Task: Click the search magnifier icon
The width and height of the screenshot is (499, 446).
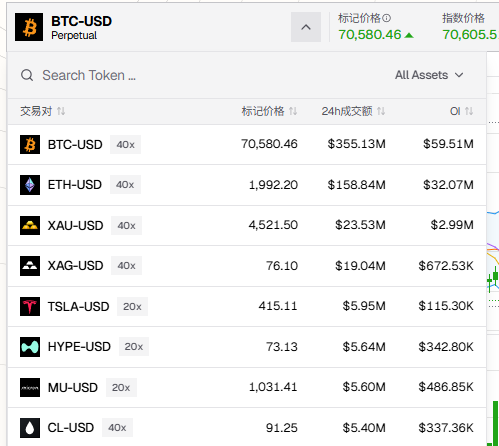Action: [27, 75]
